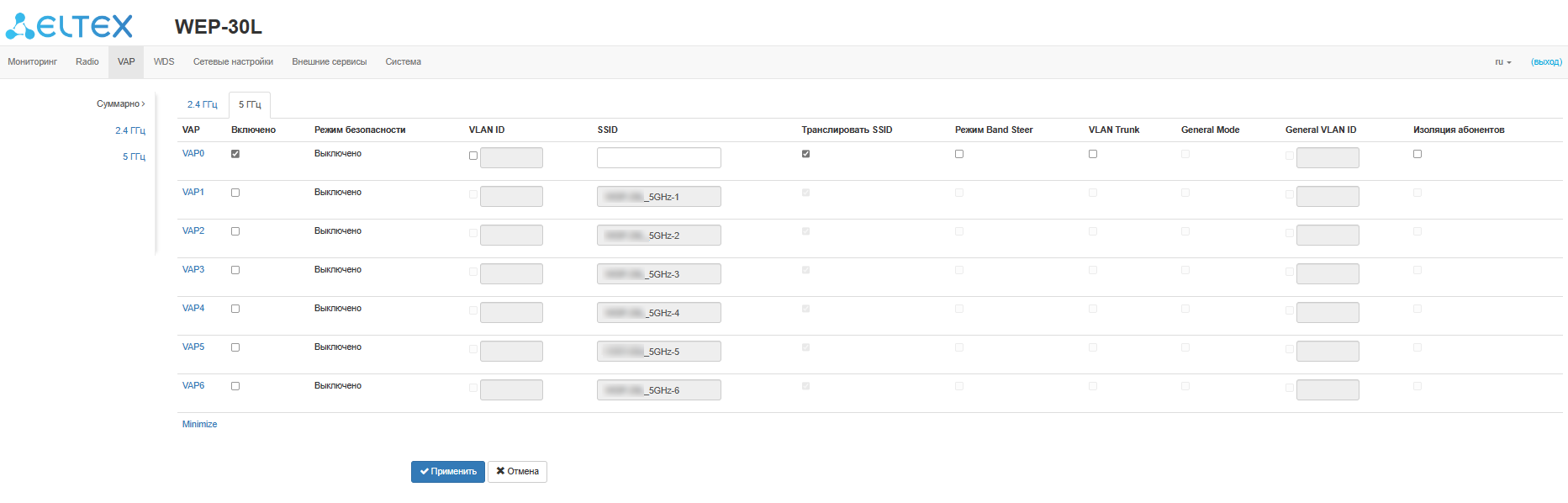The height and width of the screenshot is (503, 1568).
Task: Enable VAP0 subscriber isolation checkbox
Action: pos(1418,154)
